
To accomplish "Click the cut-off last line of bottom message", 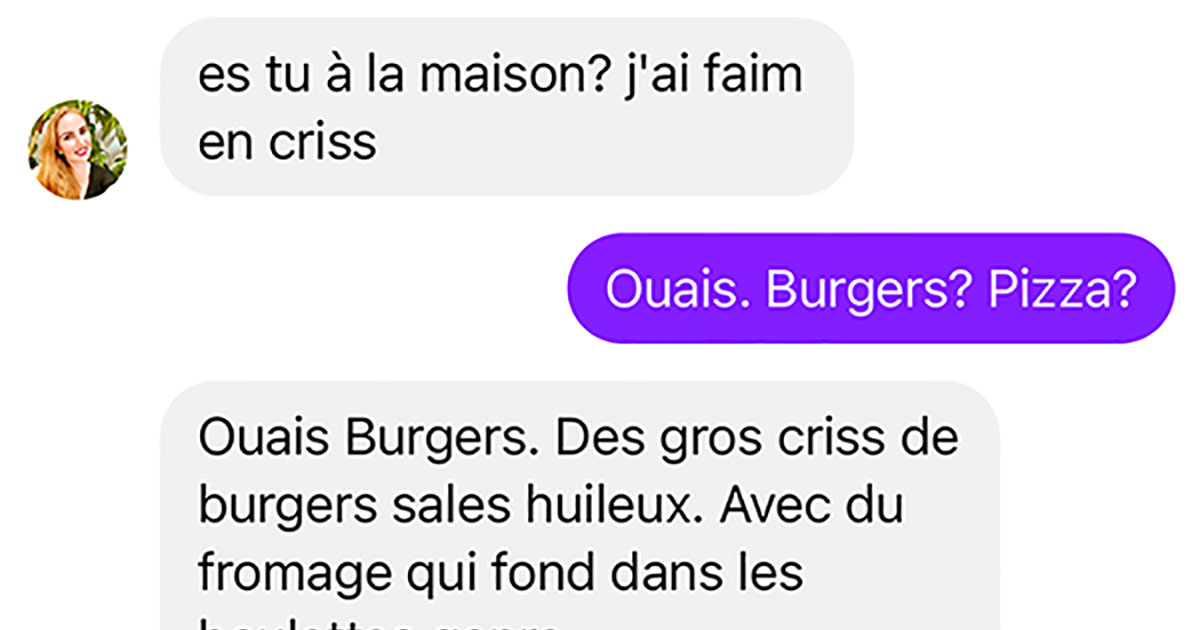I will click(380, 624).
